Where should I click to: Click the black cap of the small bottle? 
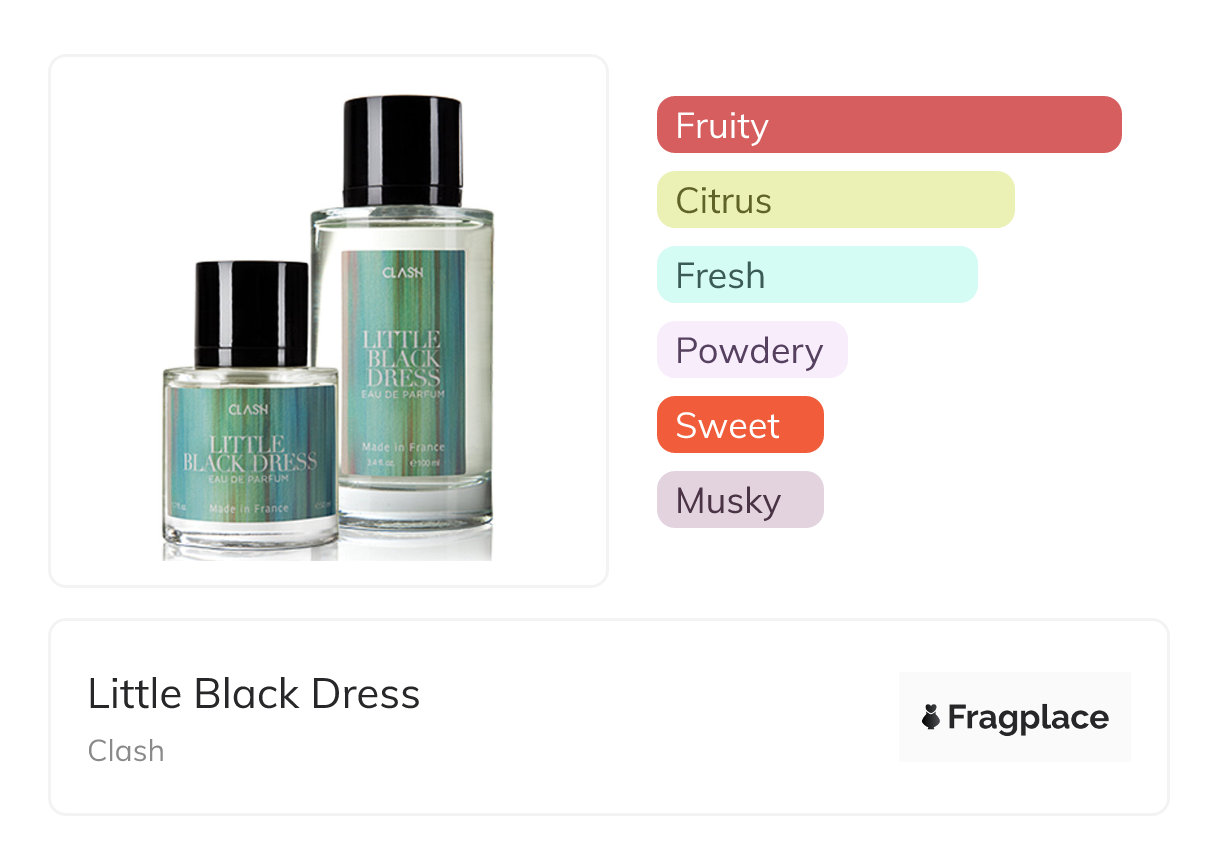(252, 314)
